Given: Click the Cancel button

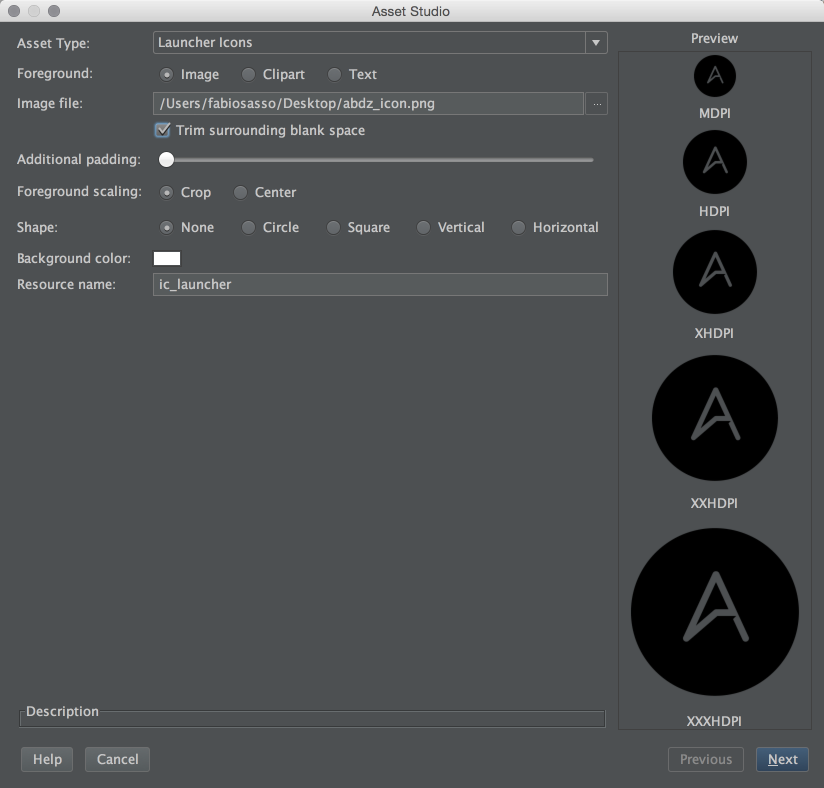Looking at the screenshot, I should tap(117, 760).
